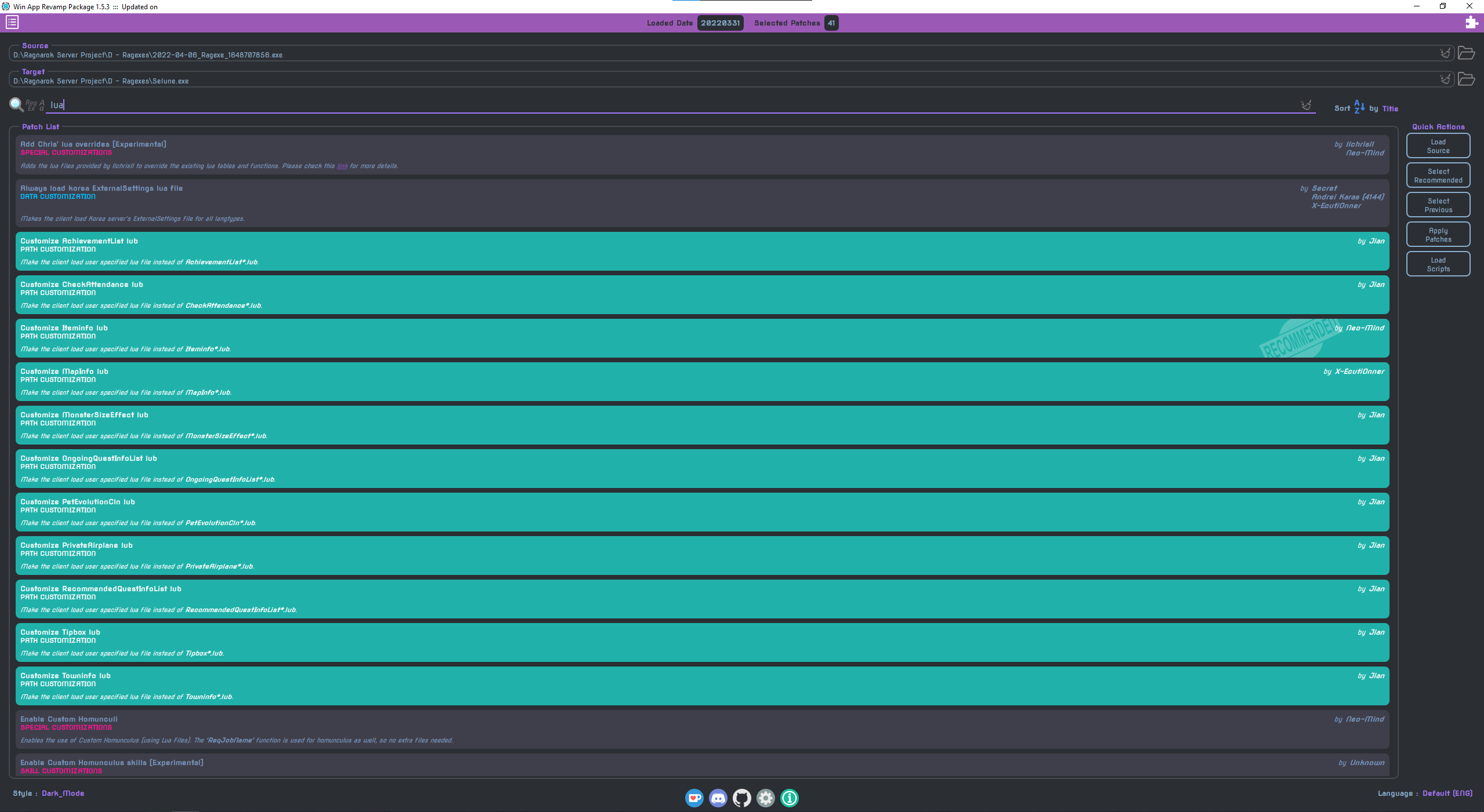Click Select Recommended button

1438,176
